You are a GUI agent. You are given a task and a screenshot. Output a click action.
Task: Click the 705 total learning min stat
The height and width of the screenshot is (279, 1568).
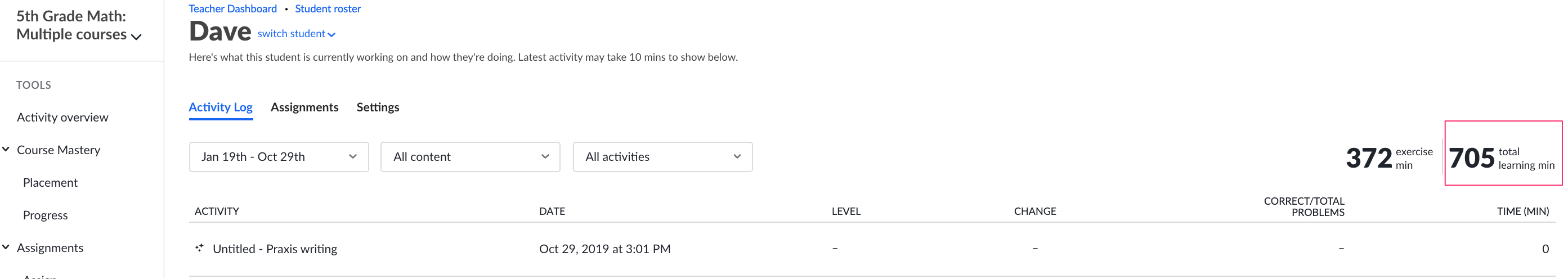point(1502,157)
